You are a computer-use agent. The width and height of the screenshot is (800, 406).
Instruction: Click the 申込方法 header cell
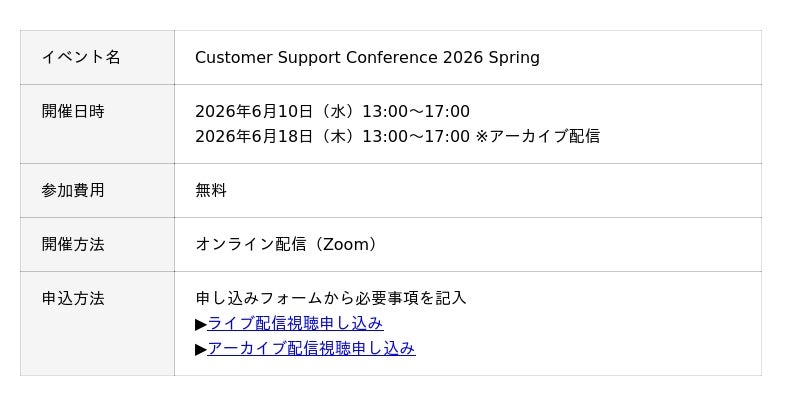click(x=73, y=298)
